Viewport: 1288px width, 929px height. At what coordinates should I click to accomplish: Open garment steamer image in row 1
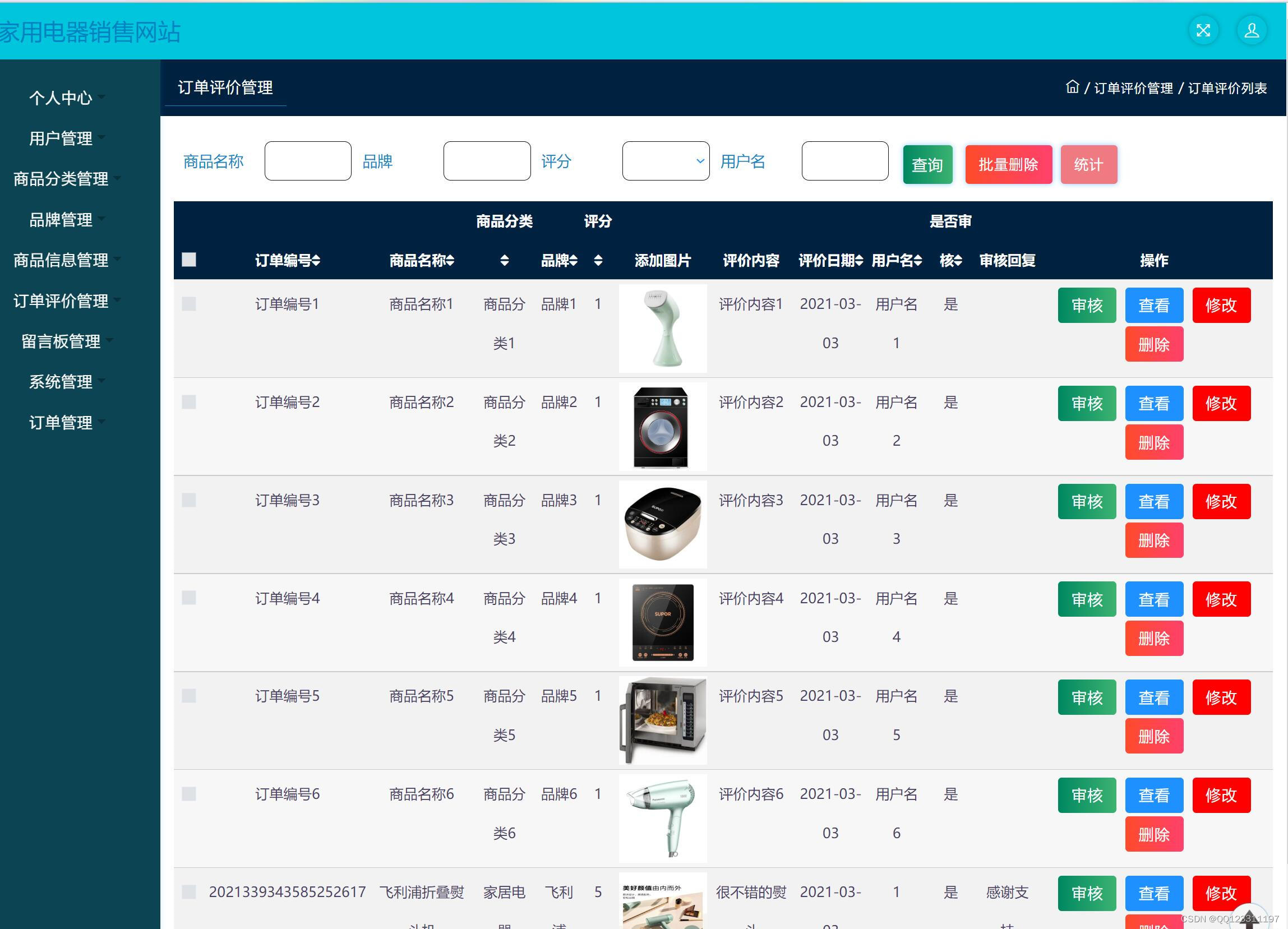[662, 328]
